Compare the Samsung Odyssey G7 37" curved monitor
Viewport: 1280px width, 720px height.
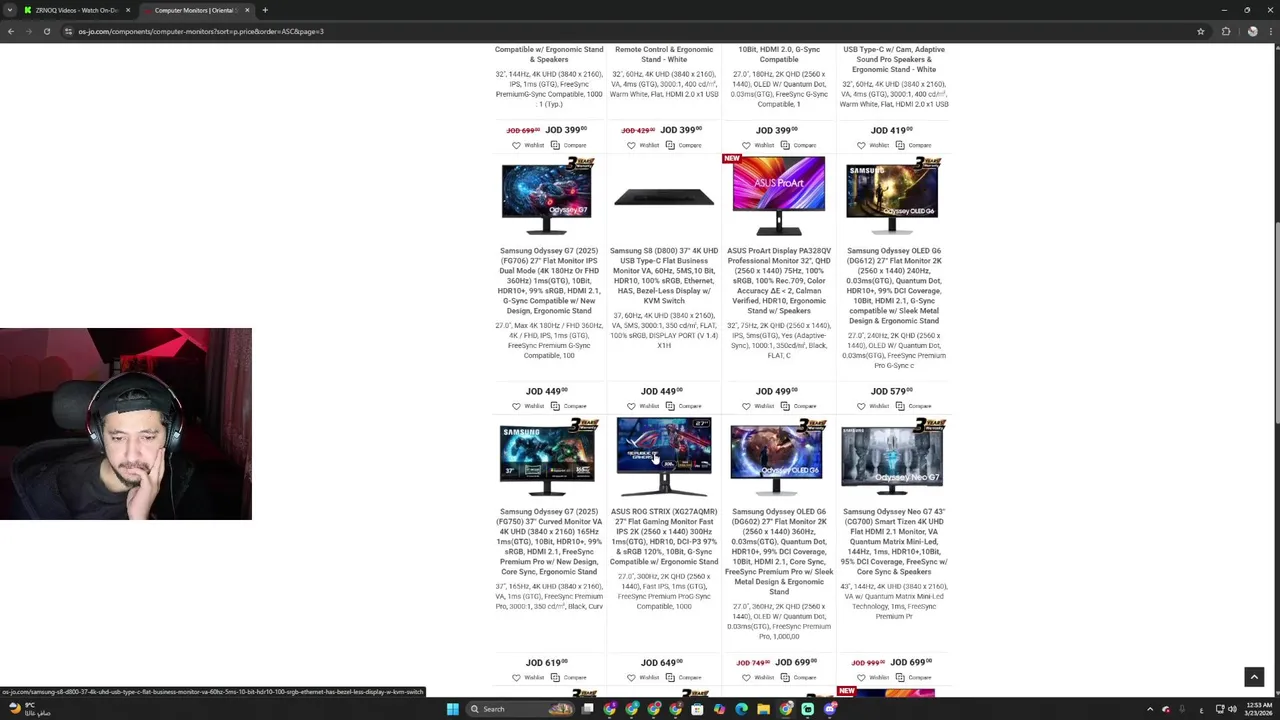(x=568, y=677)
